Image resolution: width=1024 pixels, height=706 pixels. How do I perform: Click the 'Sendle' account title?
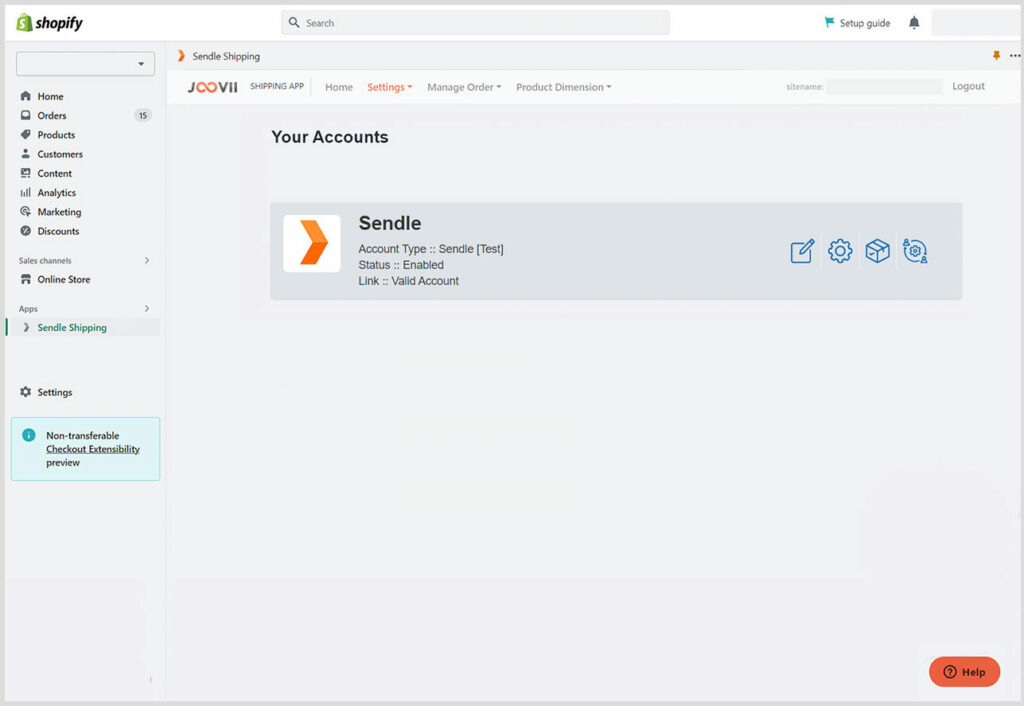point(390,223)
